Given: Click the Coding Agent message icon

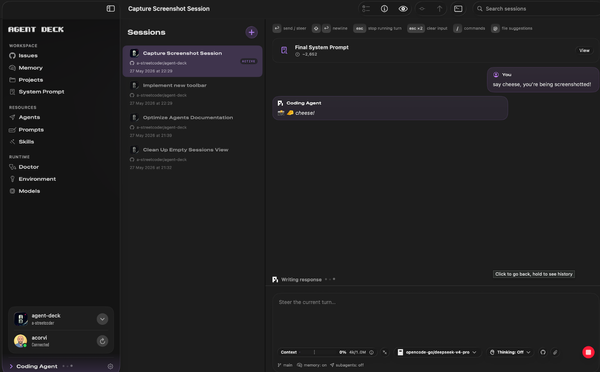Looking at the screenshot, I should 280,103.
